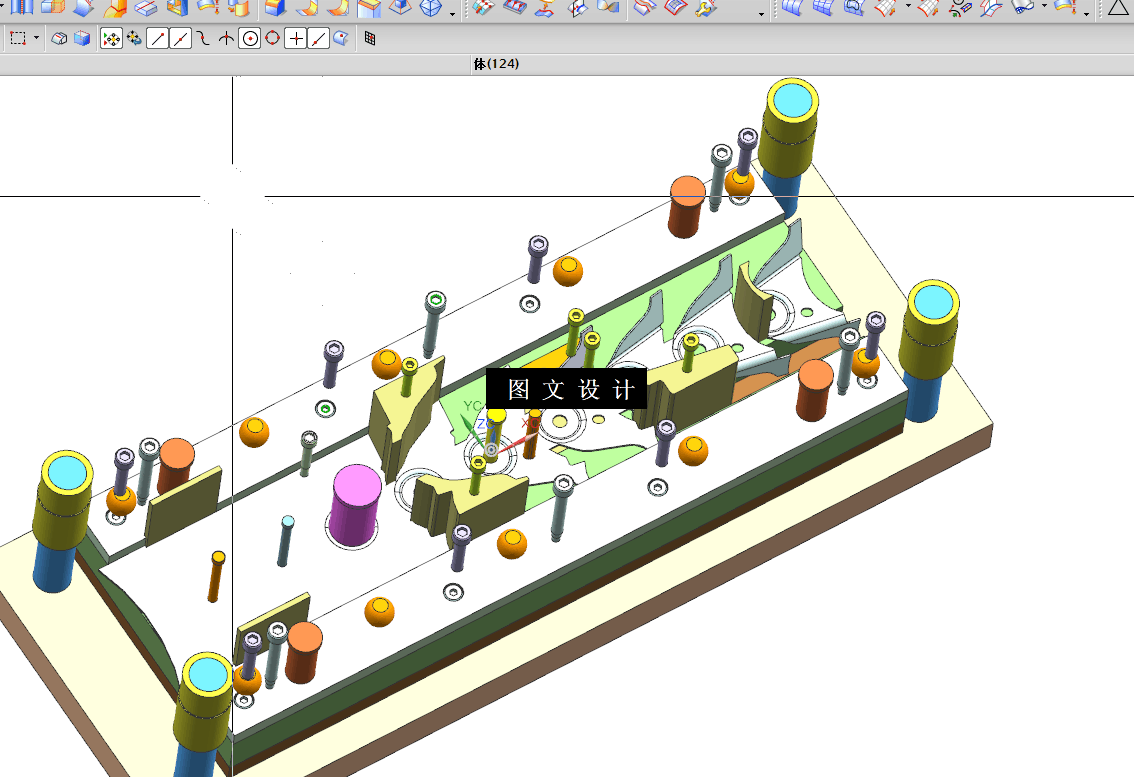1134x777 pixels.
Task: Open overflow arrow right of the wrench icon
Action: click(761, 13)
